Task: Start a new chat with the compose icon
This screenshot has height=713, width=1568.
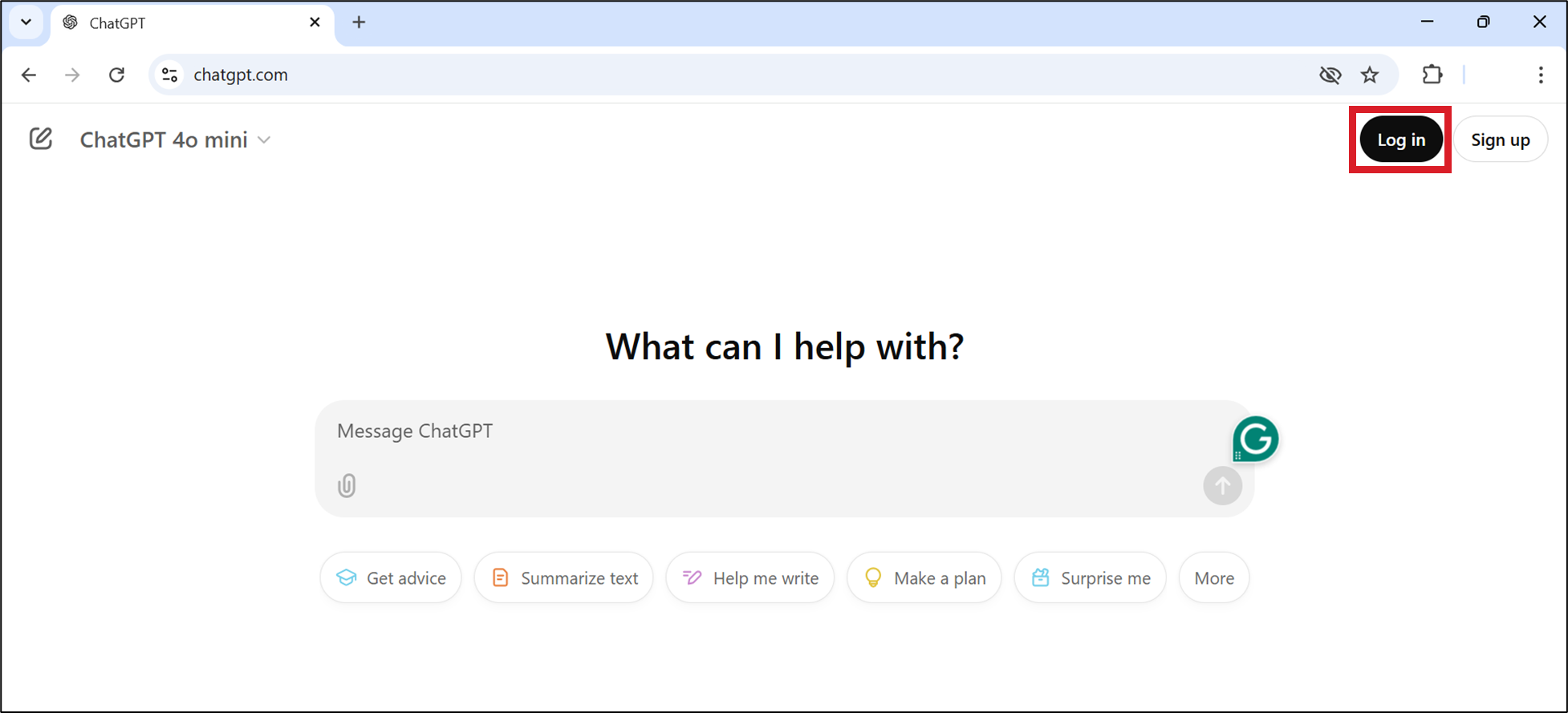Action: point(40,138)
